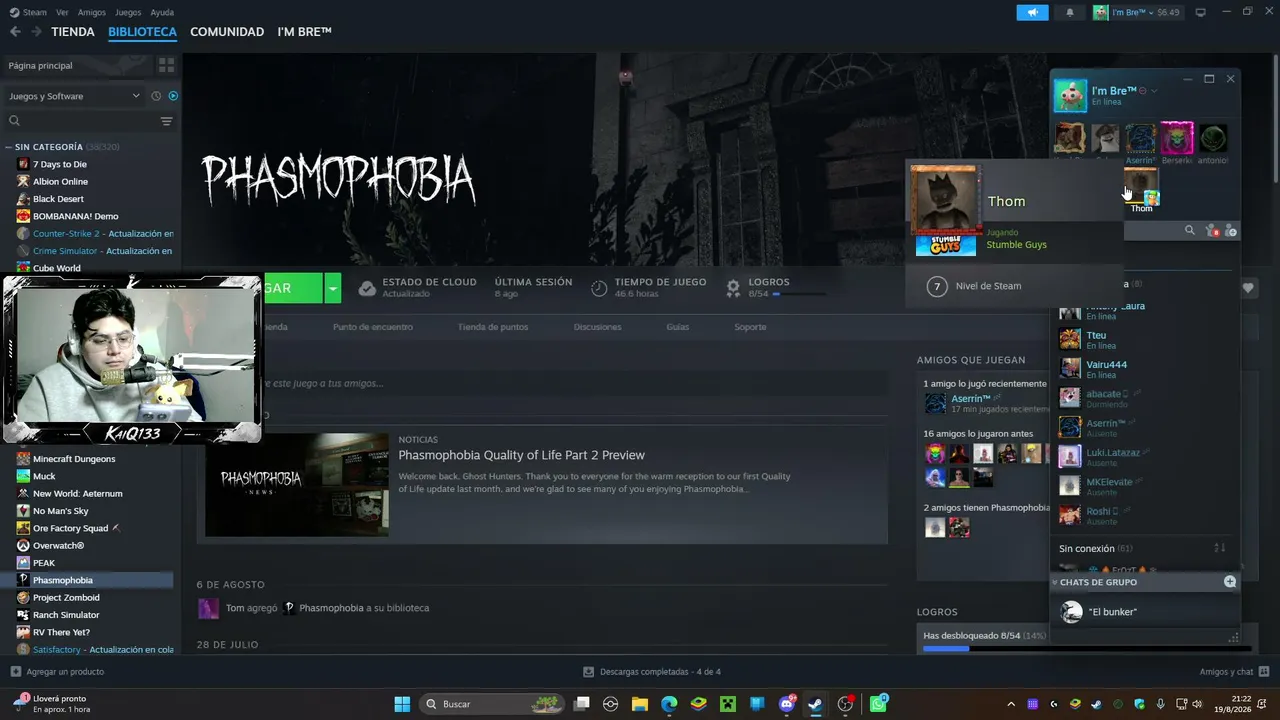The height and width of the screenshot is (720, 1280).
Task: Switch to the COMUNIDAD tab
Action: (227, 32)
